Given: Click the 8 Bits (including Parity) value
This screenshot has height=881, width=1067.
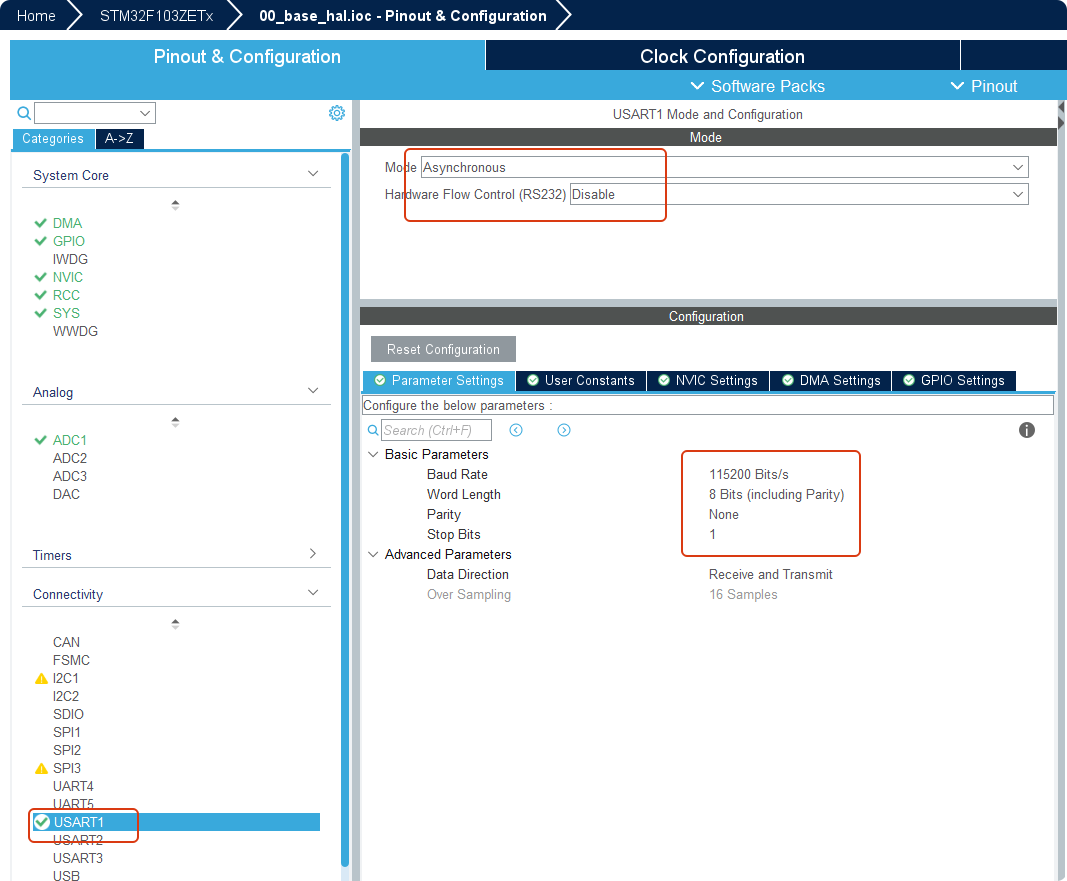Looking at the screenshot, I should pyautogui.click(x=776, y=495).
